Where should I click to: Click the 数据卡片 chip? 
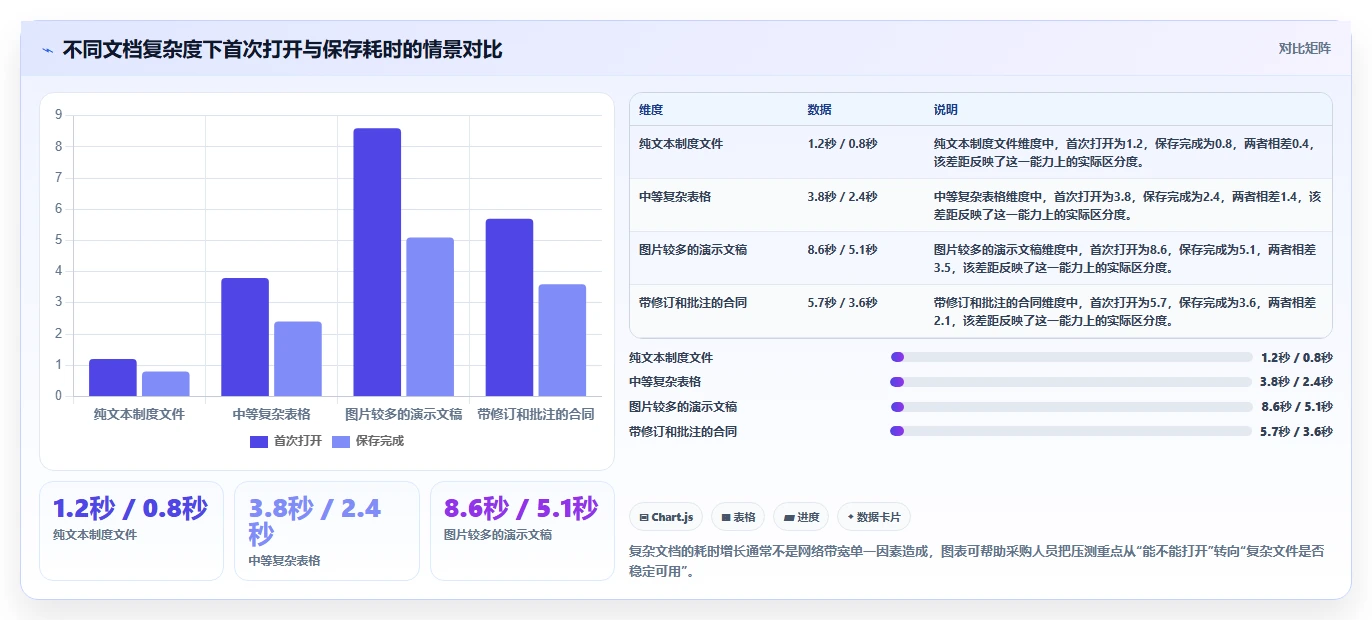(874, 517)
